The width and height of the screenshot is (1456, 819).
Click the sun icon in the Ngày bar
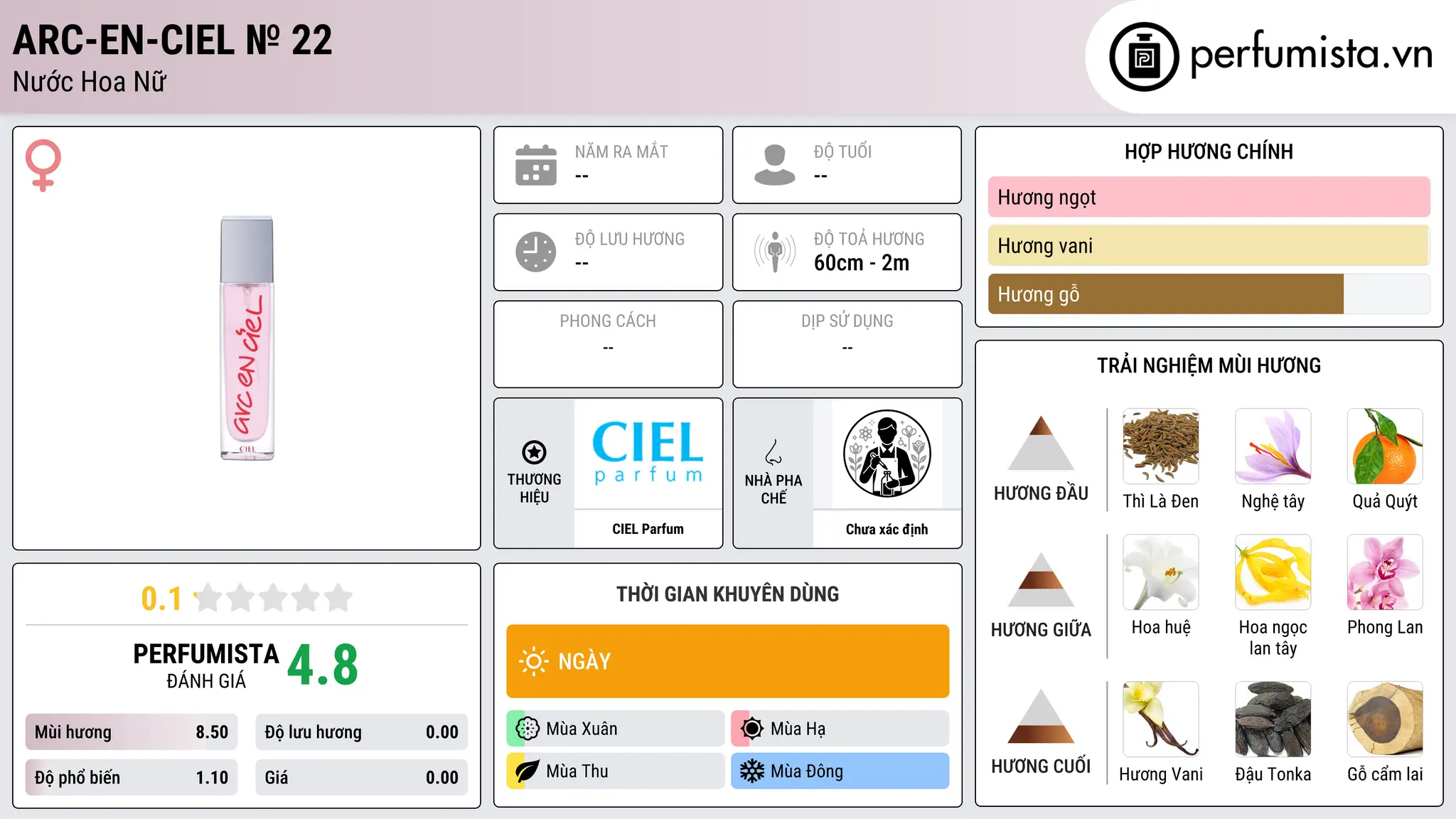(x=533, y=661)
